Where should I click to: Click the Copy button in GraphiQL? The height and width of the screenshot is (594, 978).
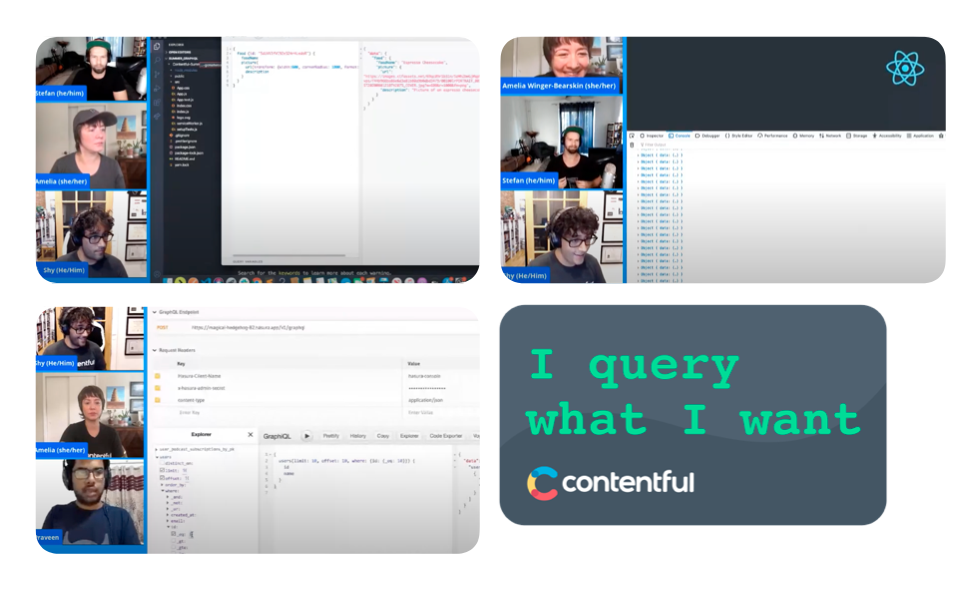pyautogui.click(x=383, y=436)
